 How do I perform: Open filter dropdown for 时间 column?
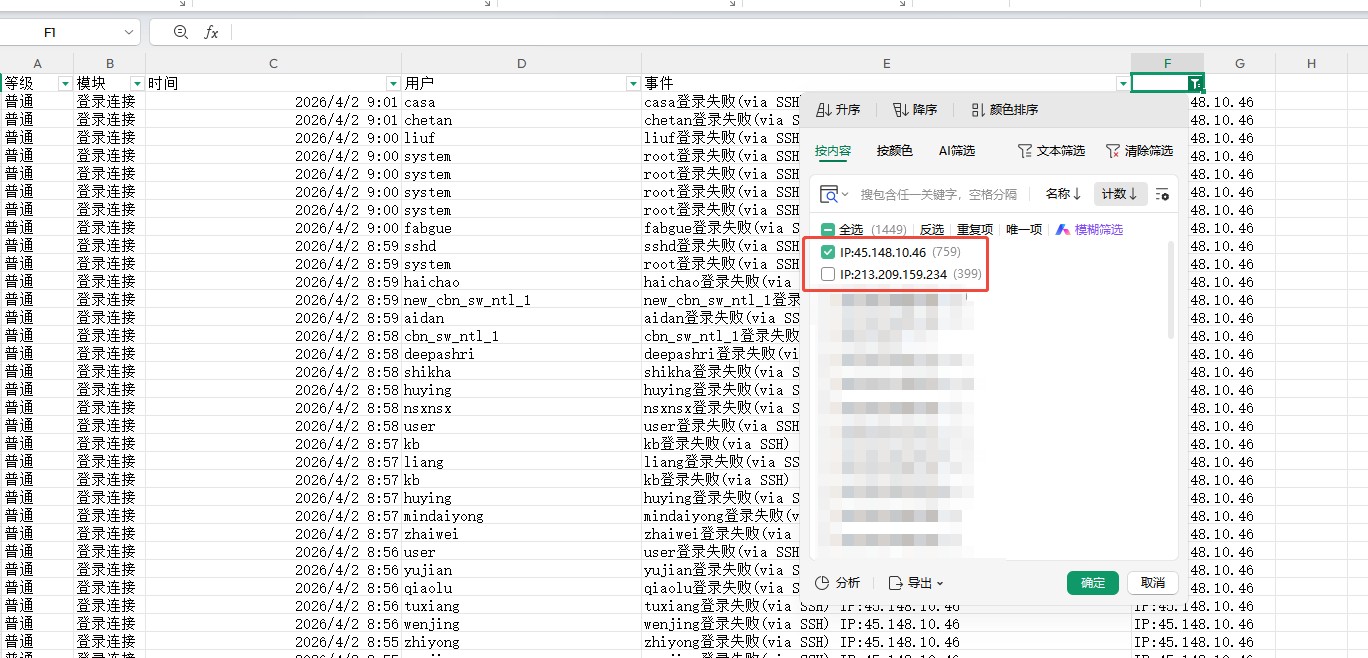click(393, 83)
